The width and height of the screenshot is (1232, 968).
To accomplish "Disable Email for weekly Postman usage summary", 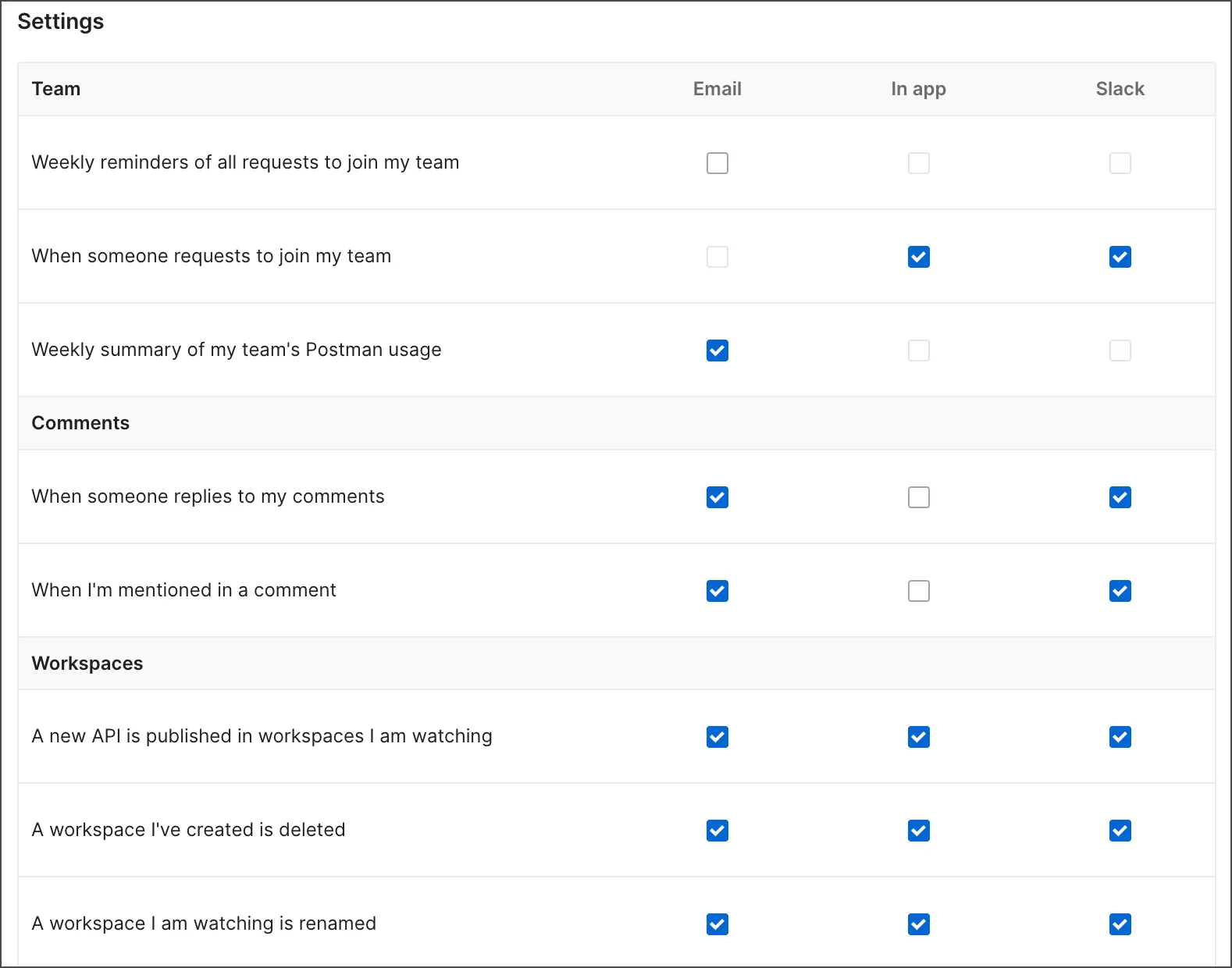I will [x=717, y=351].
